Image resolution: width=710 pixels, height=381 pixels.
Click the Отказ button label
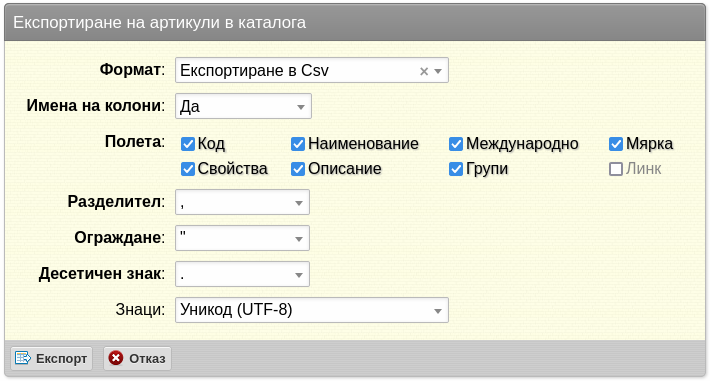coord(147,358)
